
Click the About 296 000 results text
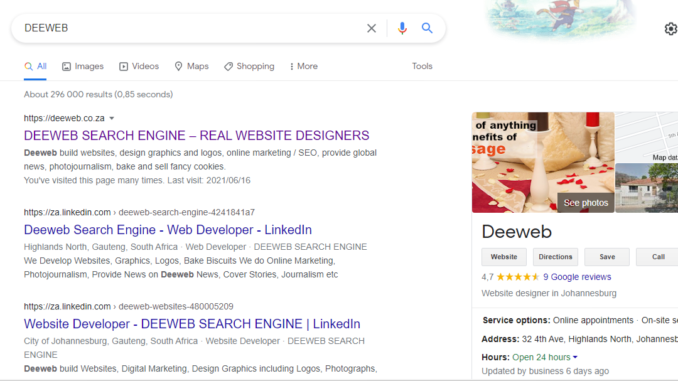coord(98,94)
